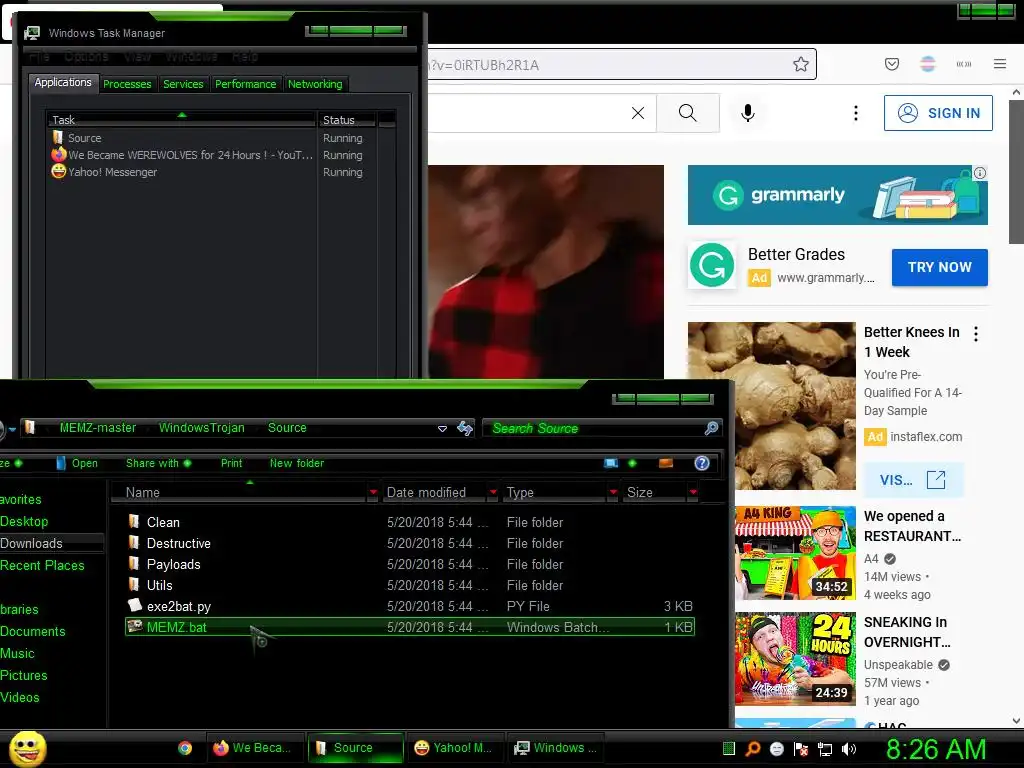Select the Source taskbar button
The width and height of the screenshot is (1024, 768).
tap(355, 748)
